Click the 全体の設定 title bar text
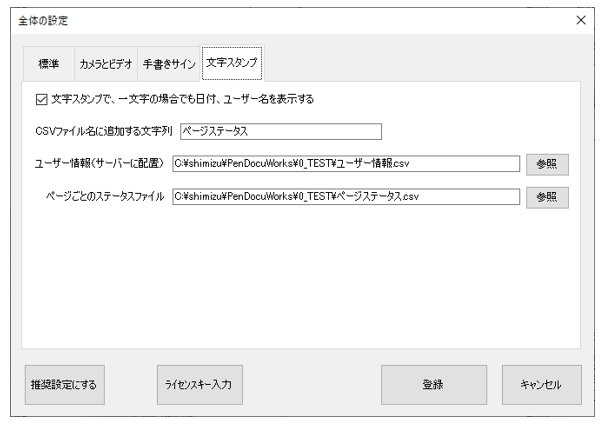The image size is (604, 426). (x=43, y=20)
